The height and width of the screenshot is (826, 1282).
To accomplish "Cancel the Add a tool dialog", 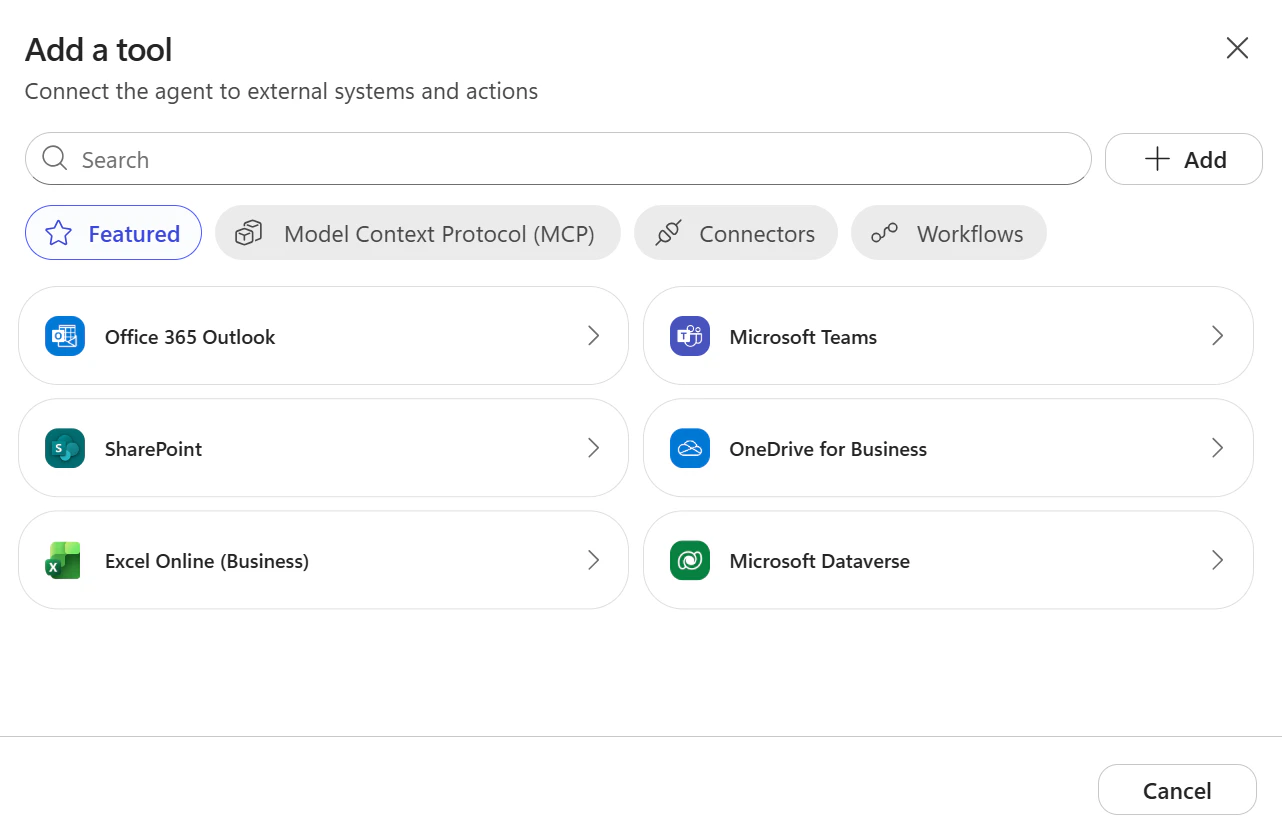I will 1177,790.
